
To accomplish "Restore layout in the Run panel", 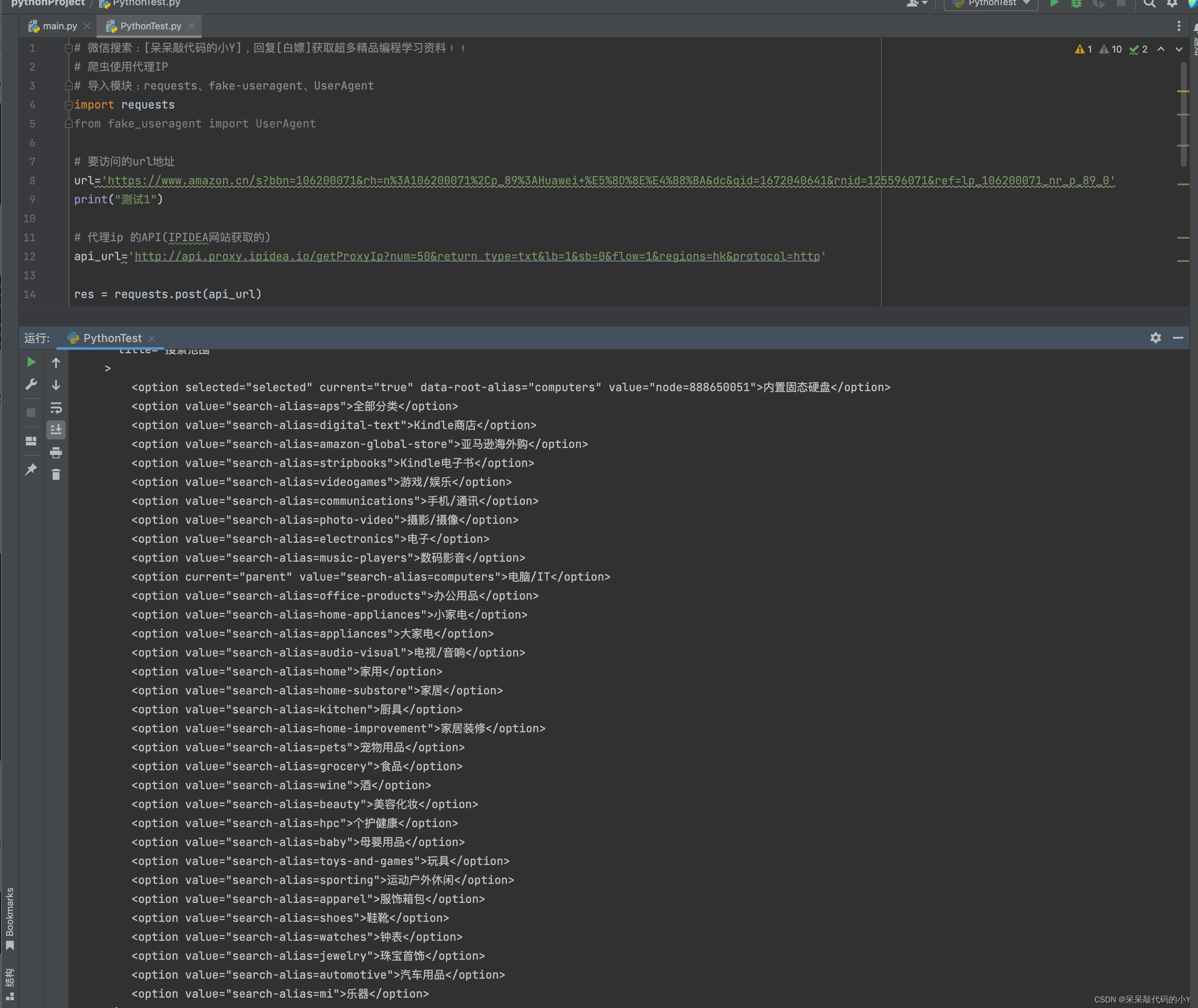I will [x=31, y=441].
